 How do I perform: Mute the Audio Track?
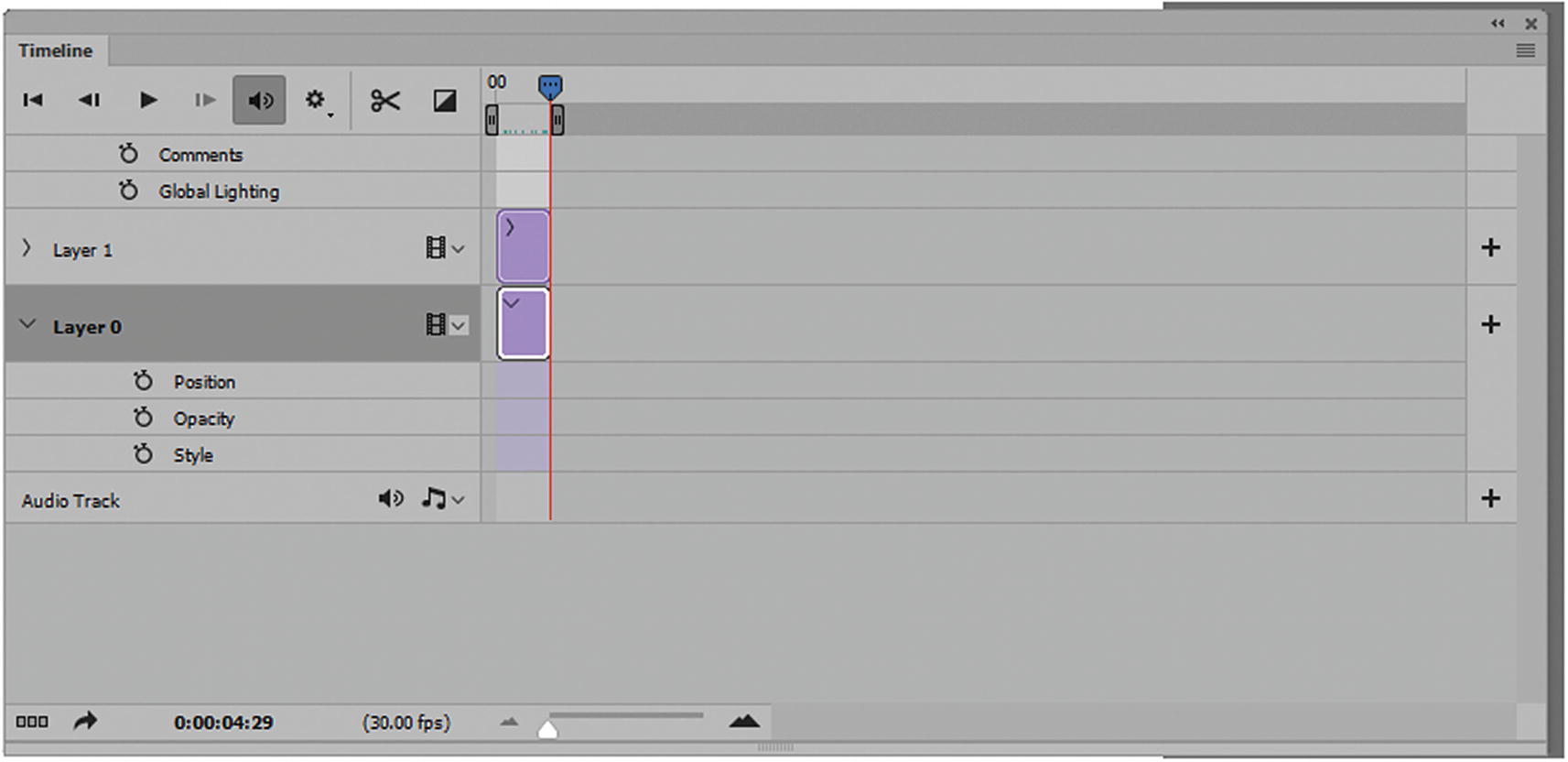point(391,498)
